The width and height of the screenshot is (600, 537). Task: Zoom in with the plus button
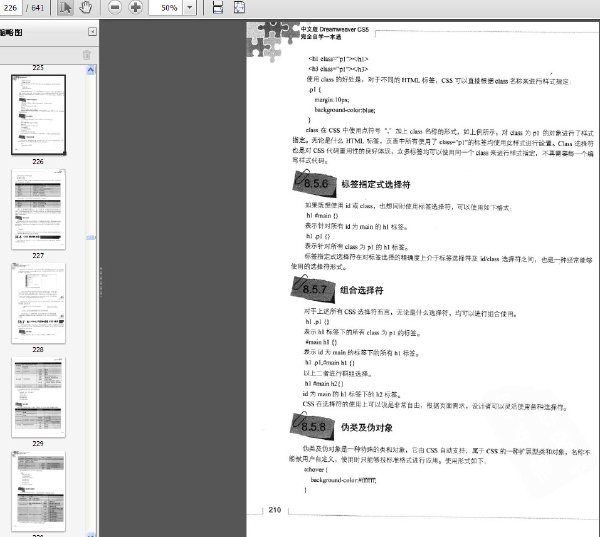[x=135, y=7]
